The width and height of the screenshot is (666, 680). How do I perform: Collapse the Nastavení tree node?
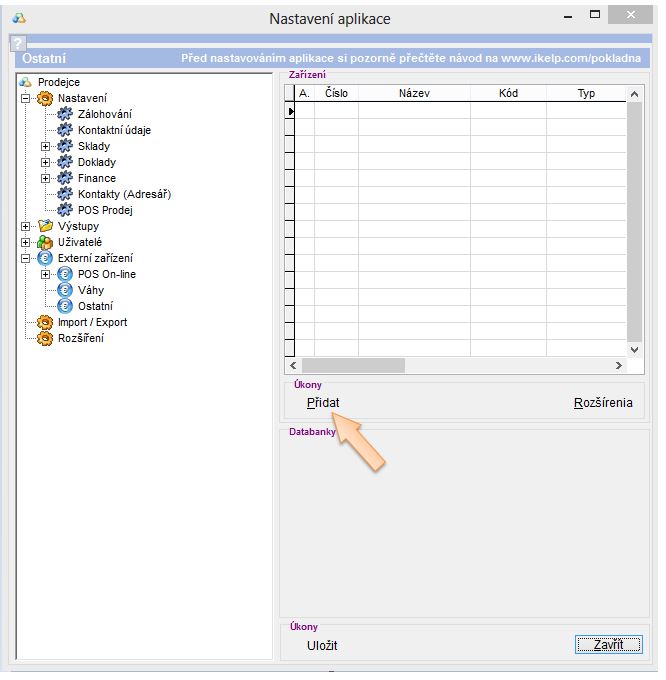tap(26, 98)
